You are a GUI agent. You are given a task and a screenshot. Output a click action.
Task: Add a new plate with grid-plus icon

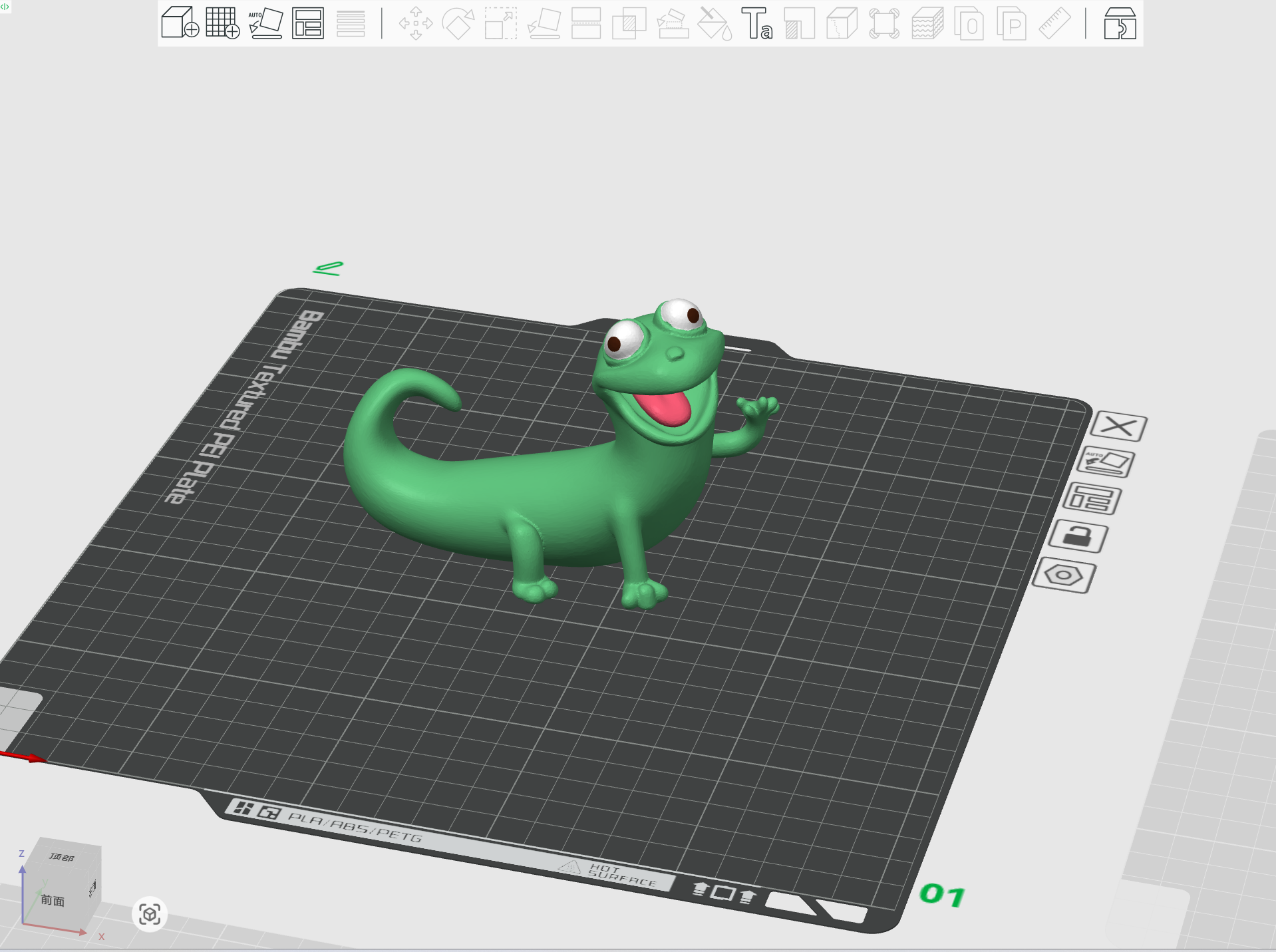[223, 23]
